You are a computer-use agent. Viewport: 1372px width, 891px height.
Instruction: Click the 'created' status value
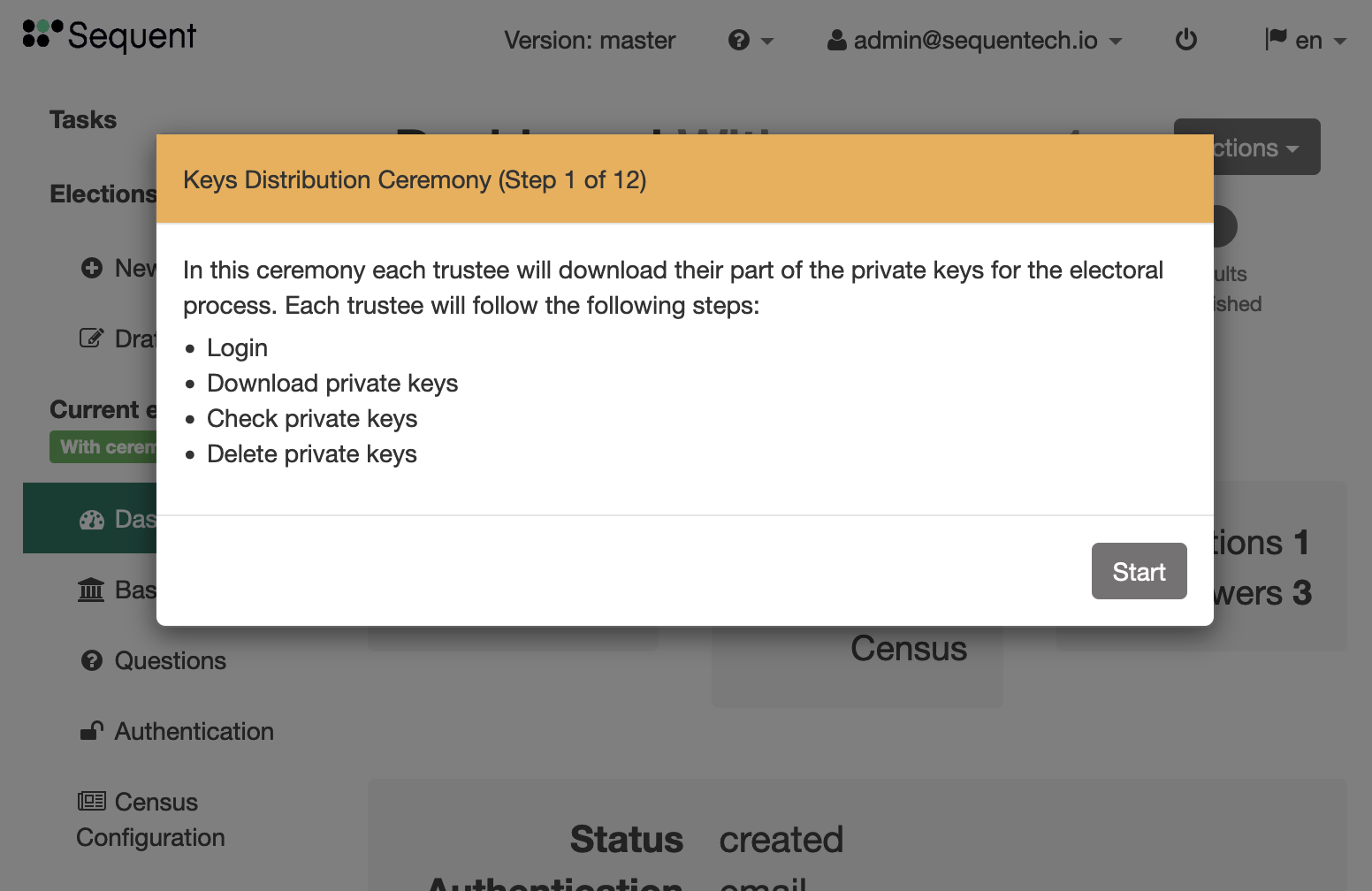click(781, 839)
